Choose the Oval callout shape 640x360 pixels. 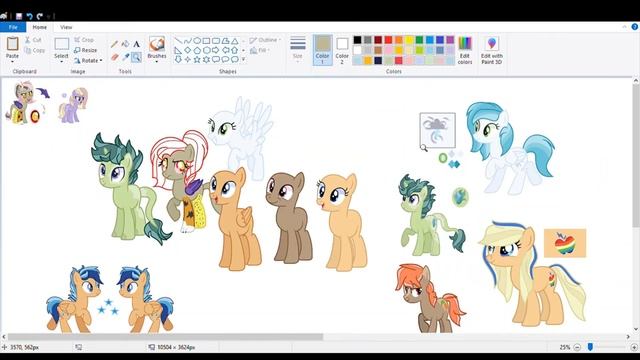225,60
